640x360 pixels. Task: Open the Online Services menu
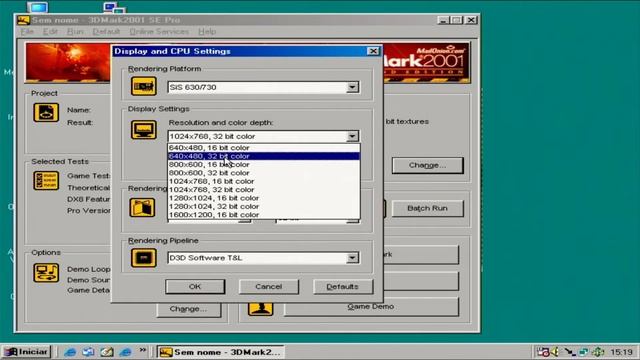coord(159,31)
